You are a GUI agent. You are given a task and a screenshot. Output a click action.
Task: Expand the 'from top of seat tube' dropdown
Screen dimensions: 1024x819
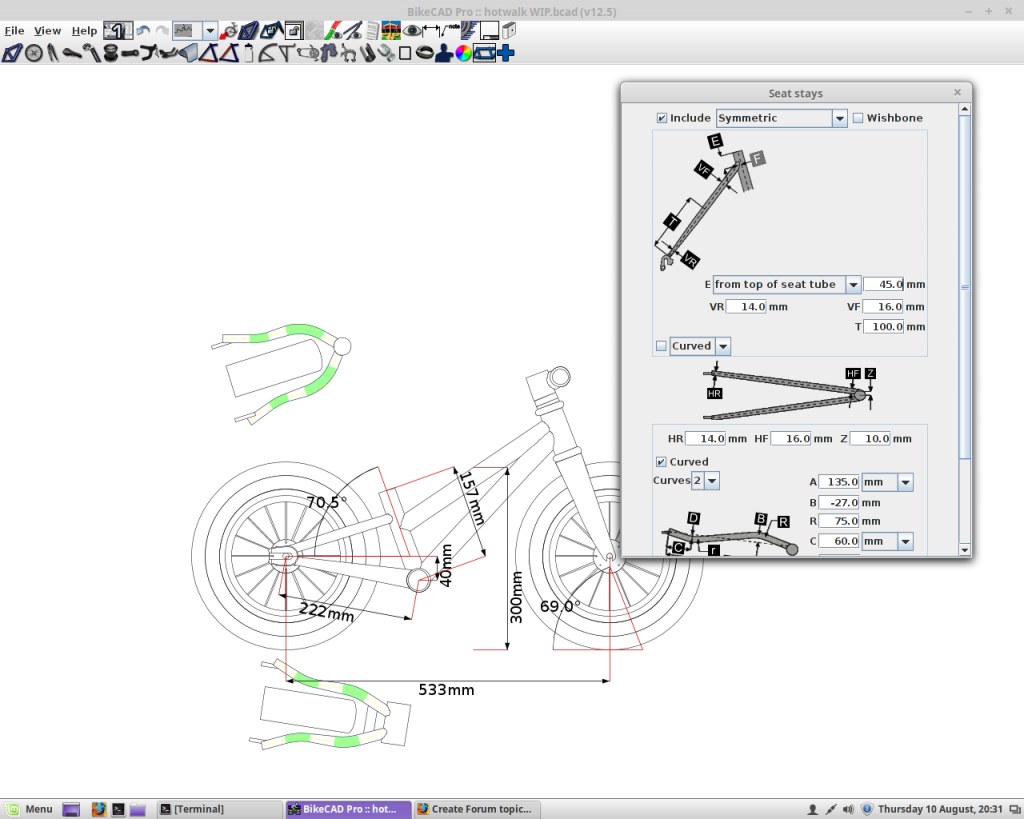[x=853, y=284]
